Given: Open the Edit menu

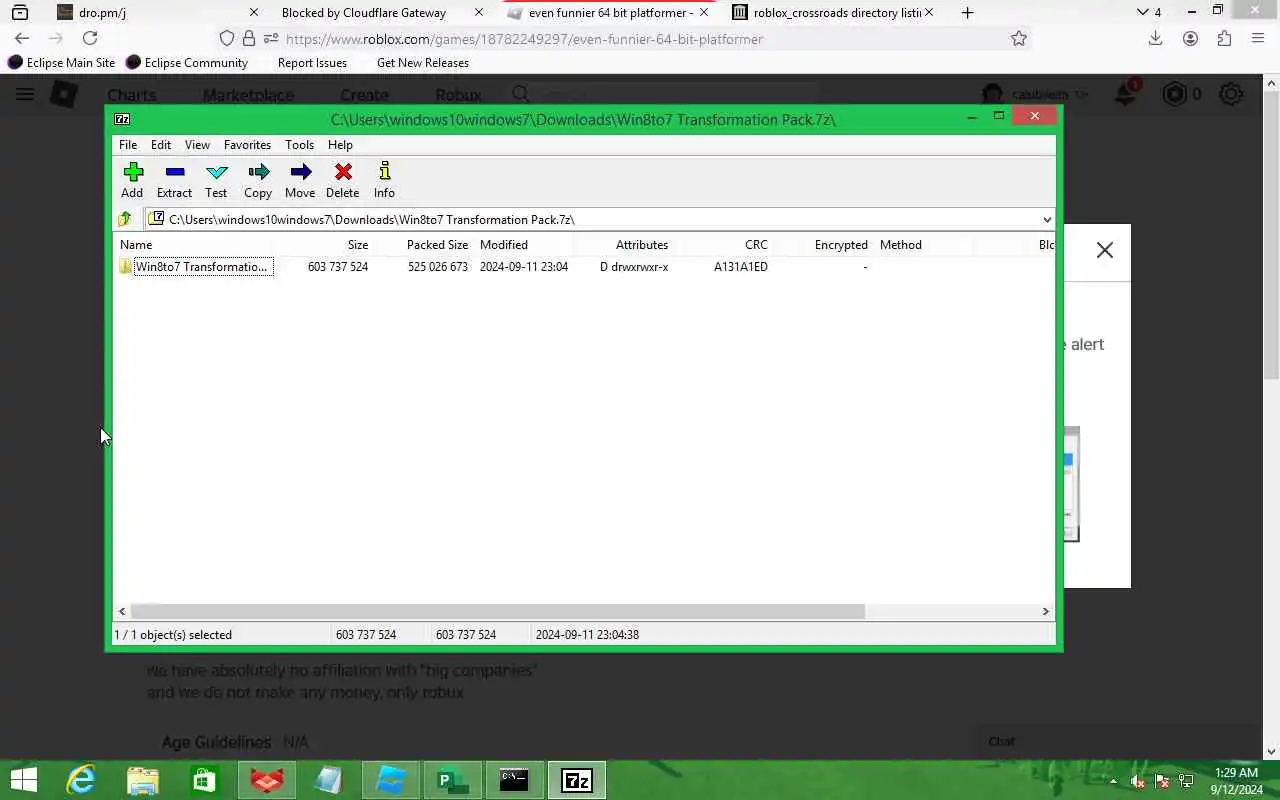Looking at the screenshot, I should click(x=161, y=144).
